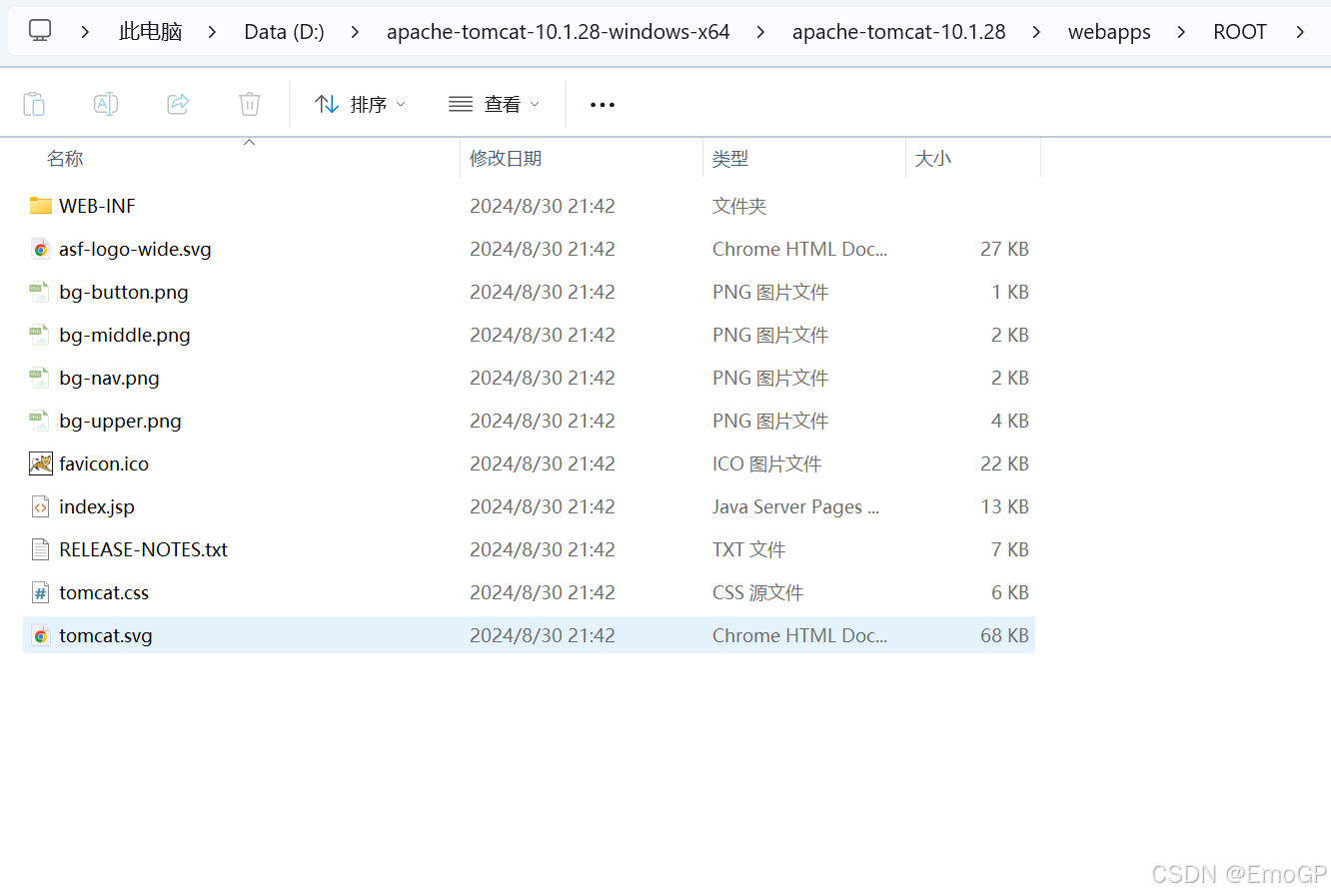Select file index.jsp

tap(97, 506)
